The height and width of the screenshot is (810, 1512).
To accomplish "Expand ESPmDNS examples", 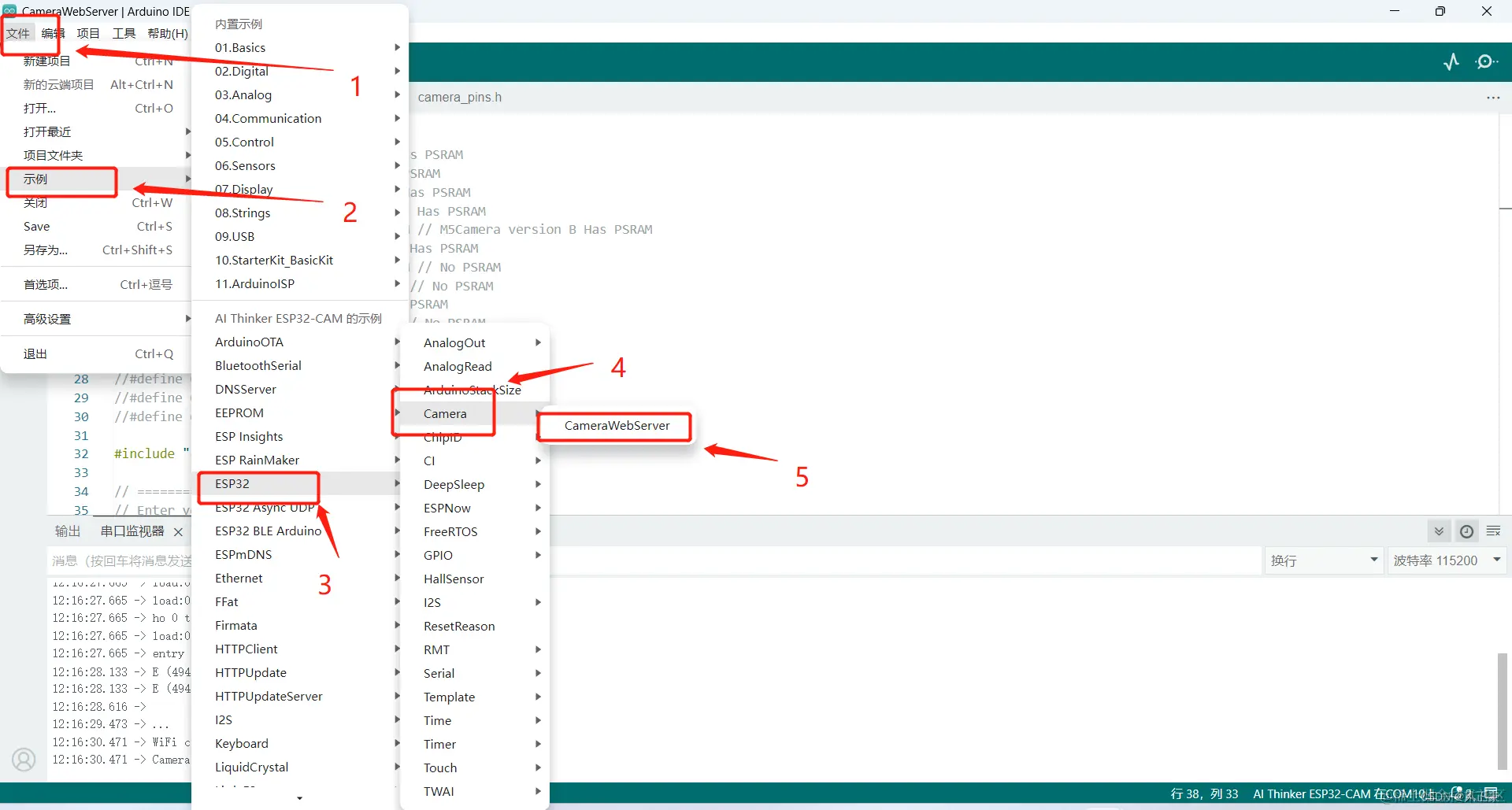I will pos(295,554).
